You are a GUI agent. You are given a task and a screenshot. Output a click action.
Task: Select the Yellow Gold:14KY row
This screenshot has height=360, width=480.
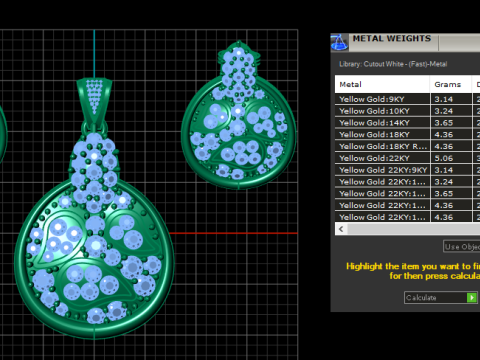pyautogui.click(x=407, y=123)
